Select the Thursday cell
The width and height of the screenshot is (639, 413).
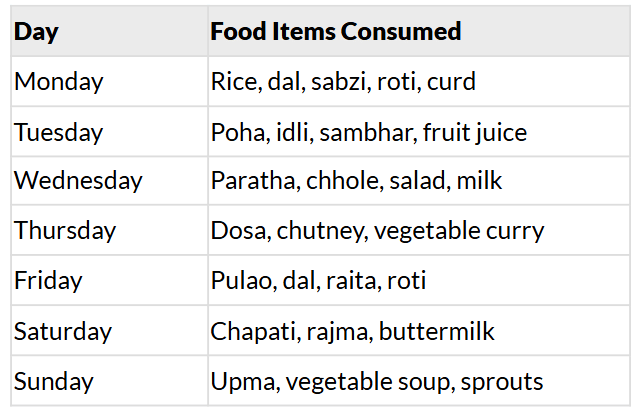click(x=65, y=231)
